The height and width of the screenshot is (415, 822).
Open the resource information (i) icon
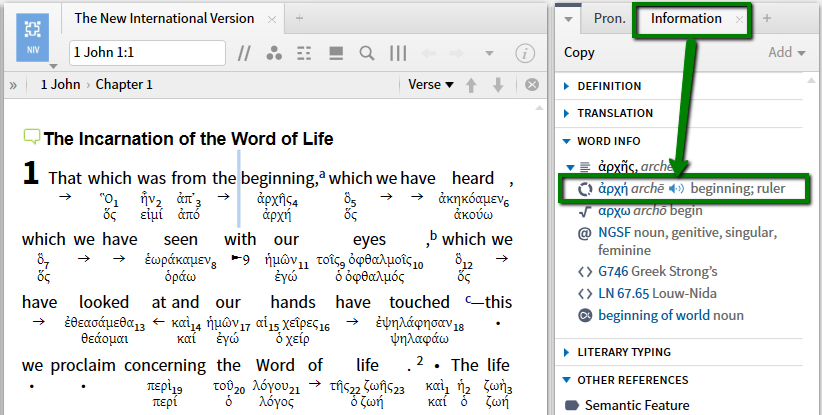pos(525,53)
